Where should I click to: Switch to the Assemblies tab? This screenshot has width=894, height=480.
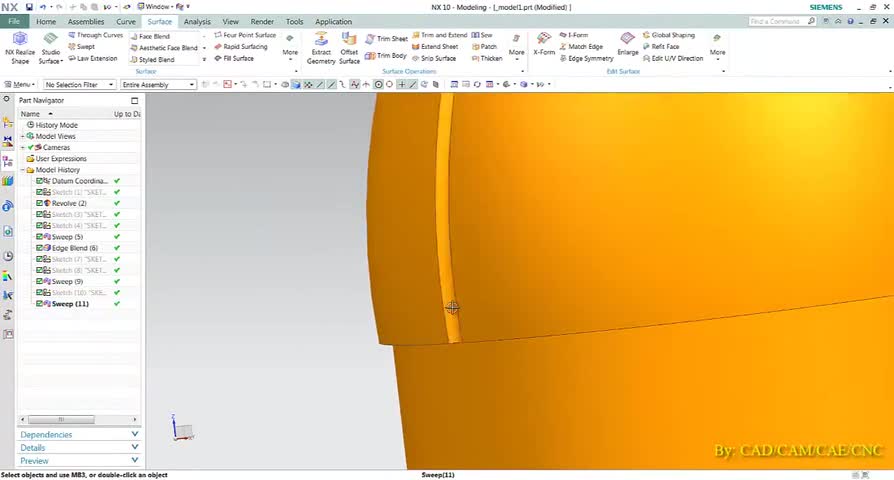86,22
